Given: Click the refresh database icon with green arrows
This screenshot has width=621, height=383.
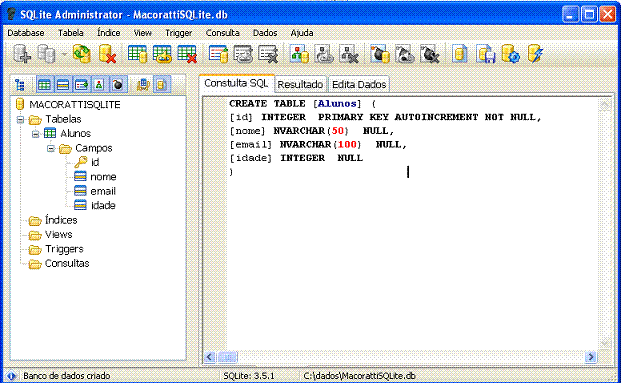Looking at the screenshot, I should click(82, 53).
